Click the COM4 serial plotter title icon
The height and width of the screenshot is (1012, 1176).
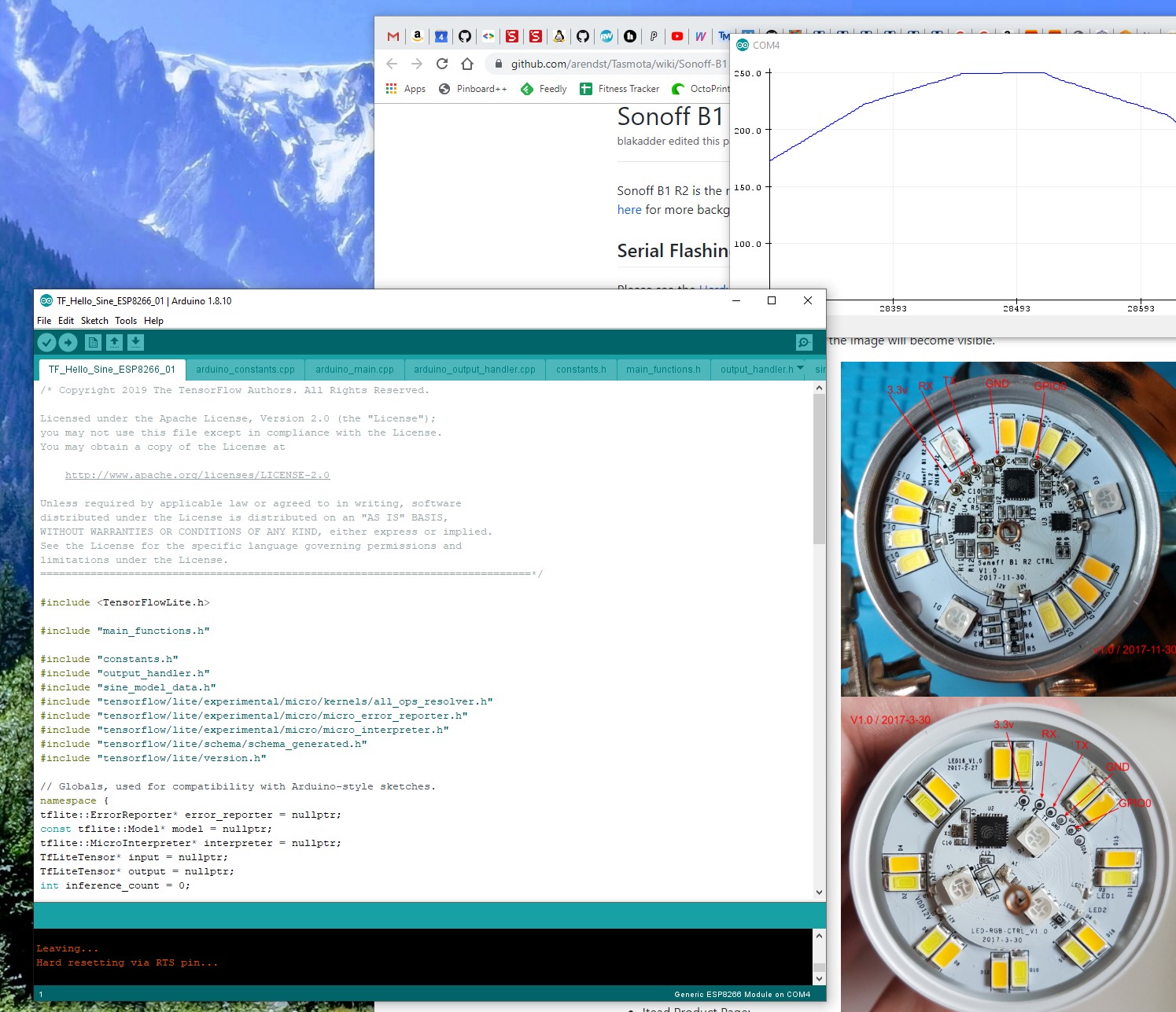point(742,45)
